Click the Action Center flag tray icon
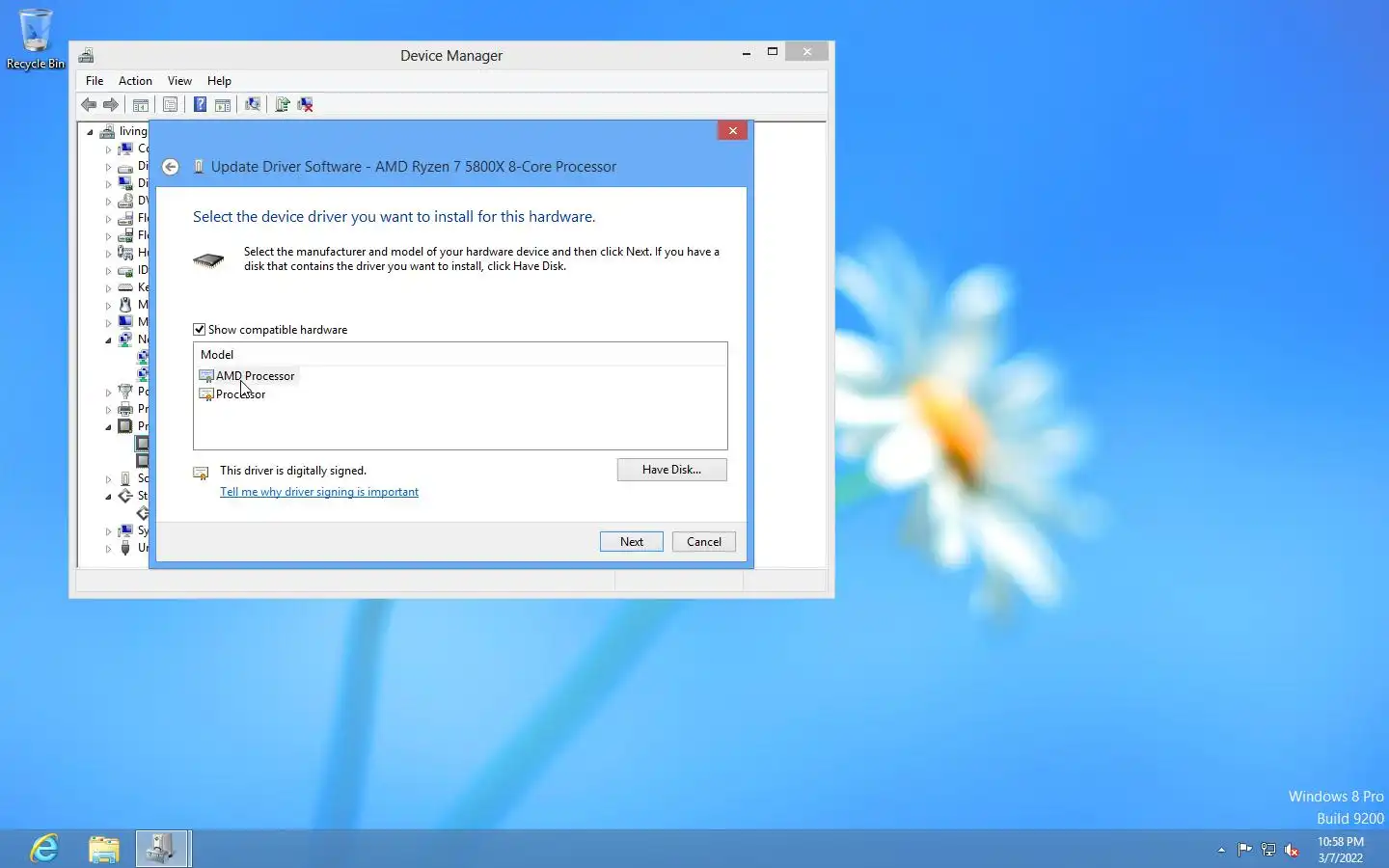Image resolution: width=1389 pixels, height=868 pixels. click(x=1244, y=850)
